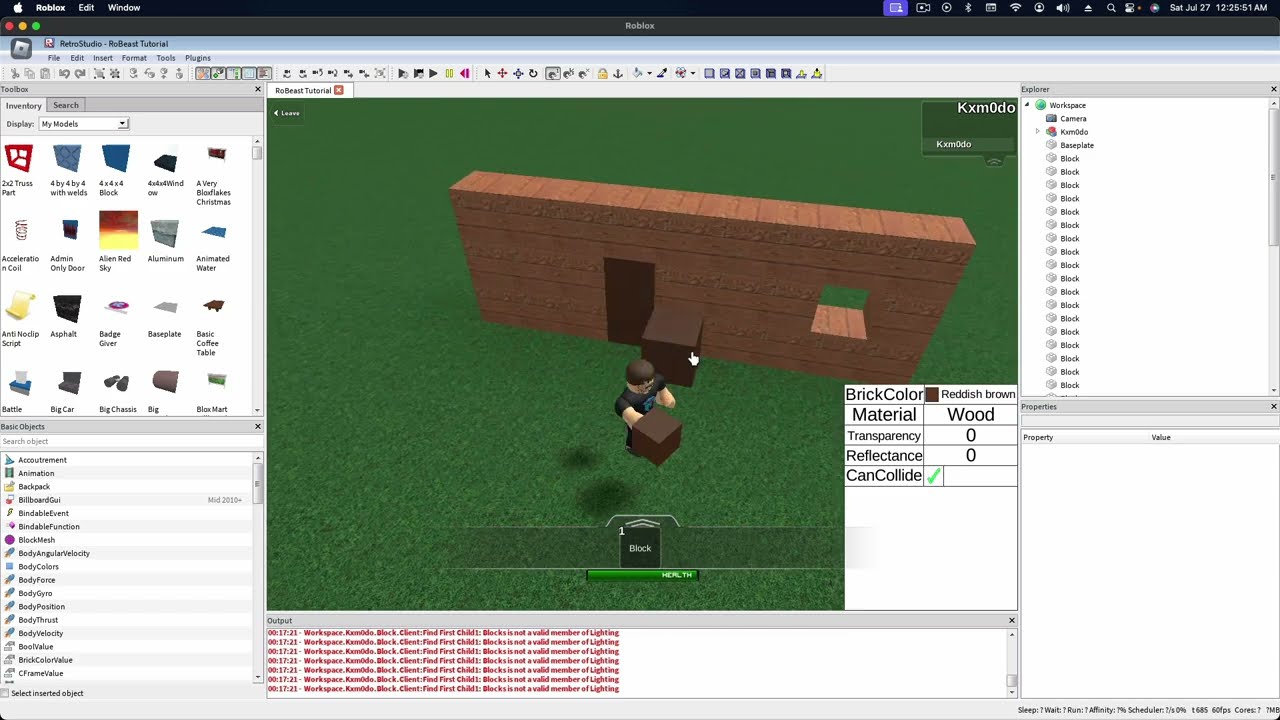Screen dimensions: 1280x720
Task: Select Camera in the Explorer tree
Action: [1073, 118]
